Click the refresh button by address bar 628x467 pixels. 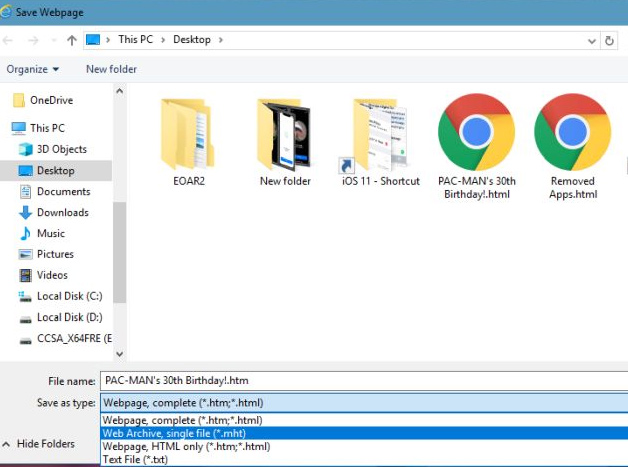click(610, 40)
